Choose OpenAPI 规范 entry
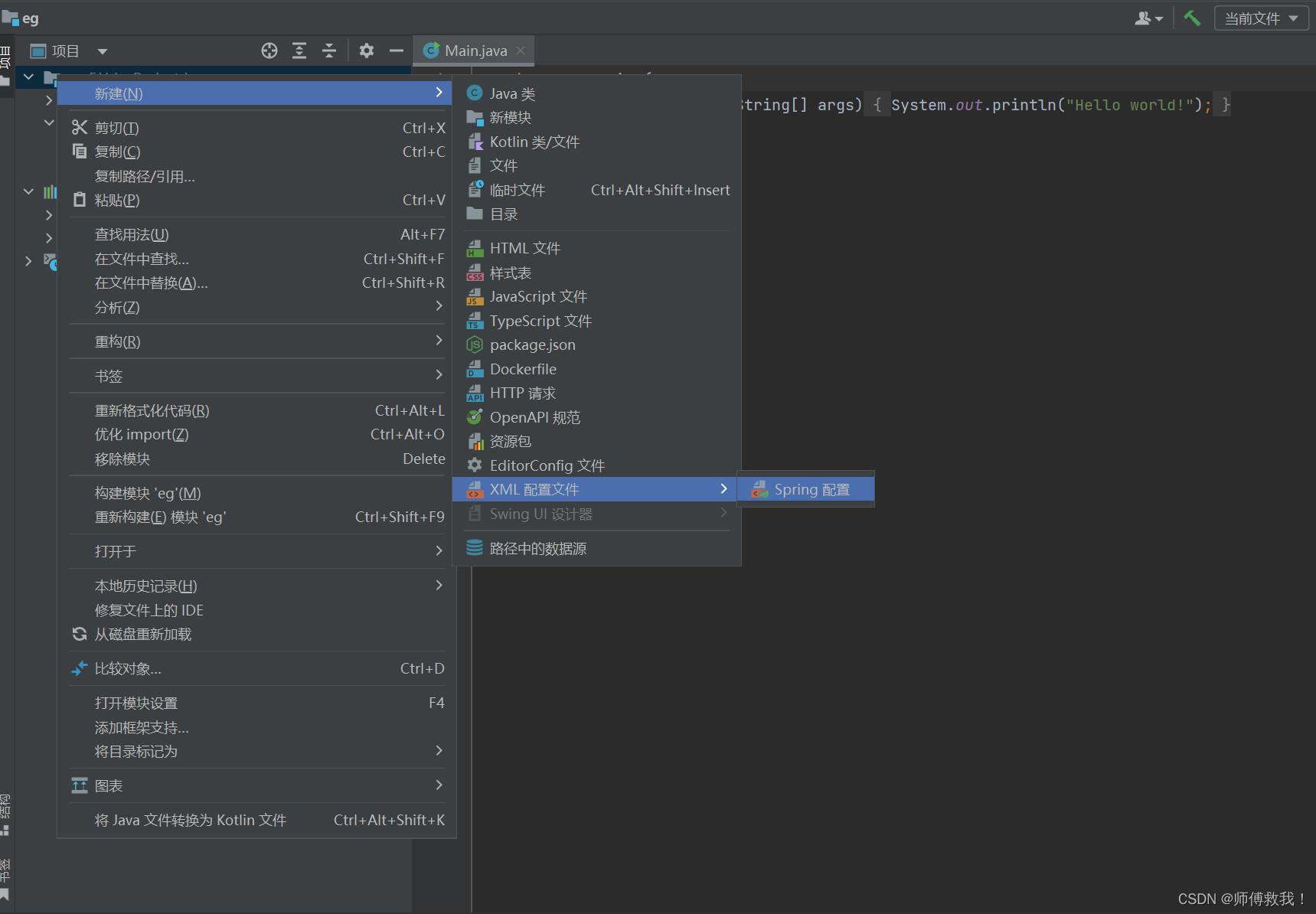This screenshot has height=914, width=1316. [x=597, y=417]
